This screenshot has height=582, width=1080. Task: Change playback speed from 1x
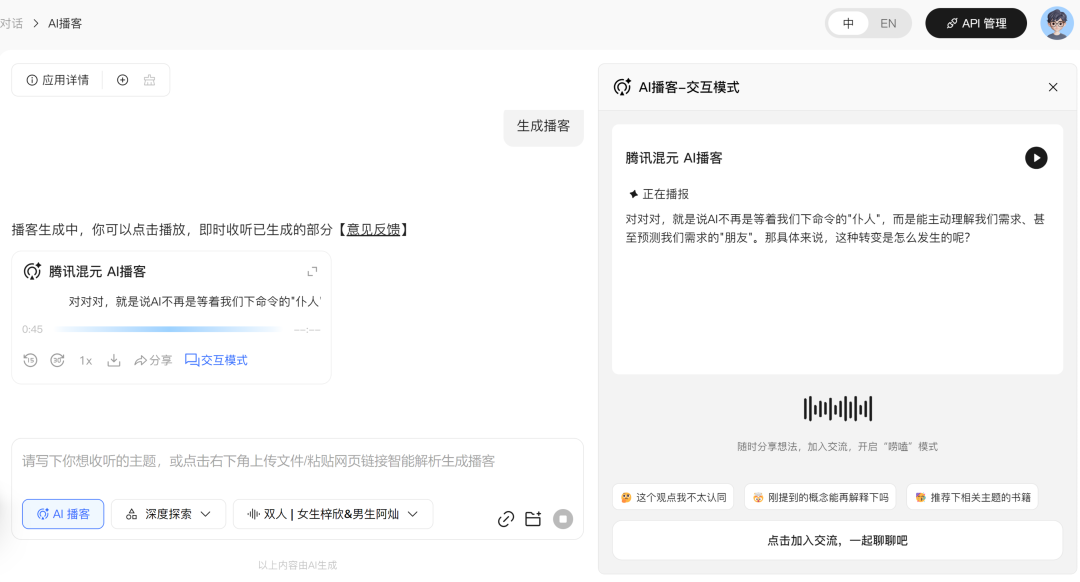tap(84, 359)
